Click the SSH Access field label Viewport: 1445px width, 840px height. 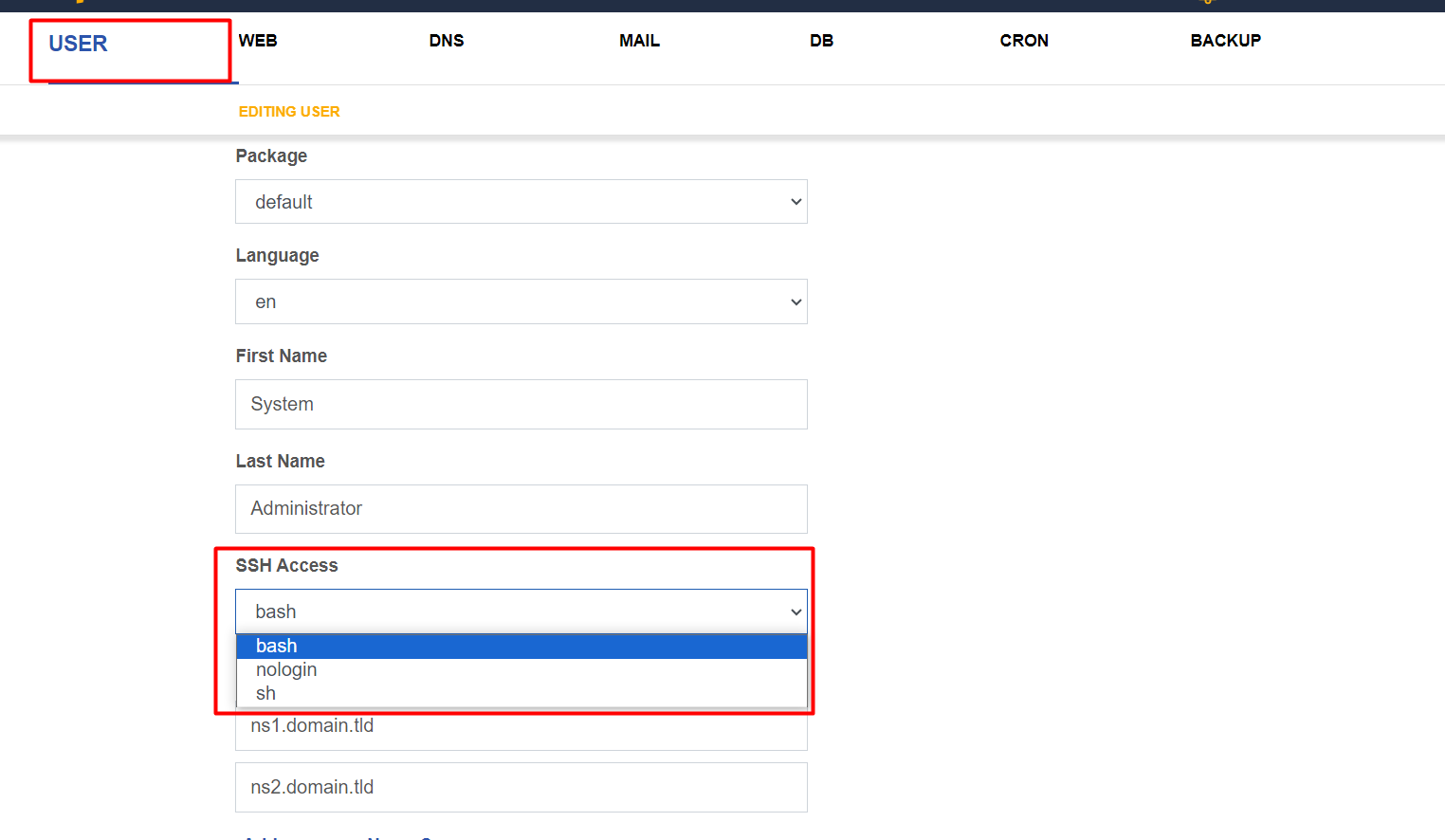(x=286, y=565)
